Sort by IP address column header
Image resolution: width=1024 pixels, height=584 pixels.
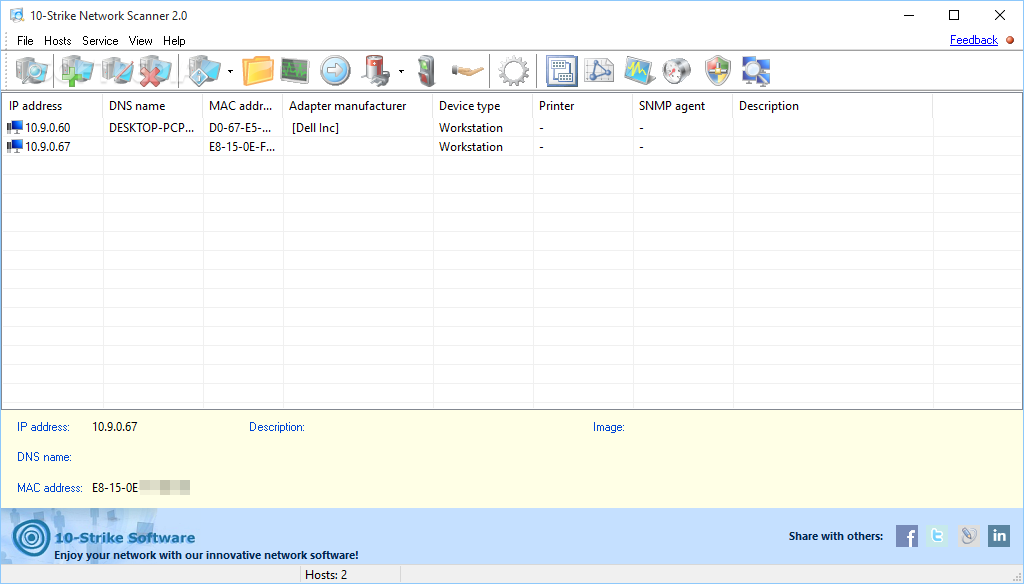pyautogui.click(x=52, y=106)
